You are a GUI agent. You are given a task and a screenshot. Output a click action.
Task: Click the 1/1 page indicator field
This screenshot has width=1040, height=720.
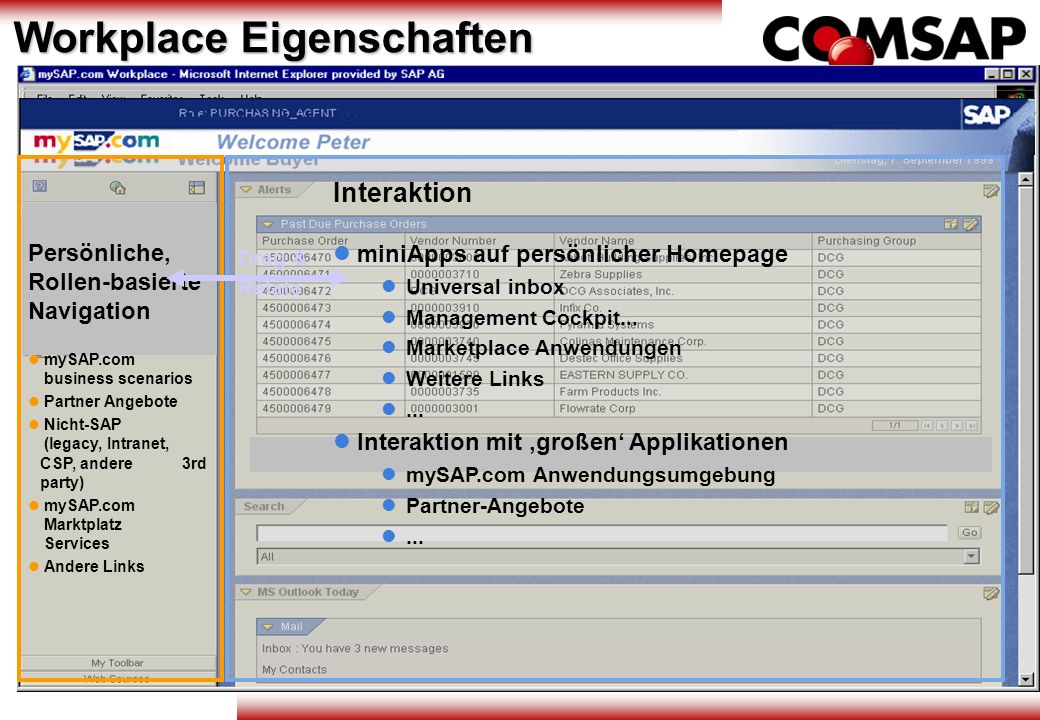(895, 425)
